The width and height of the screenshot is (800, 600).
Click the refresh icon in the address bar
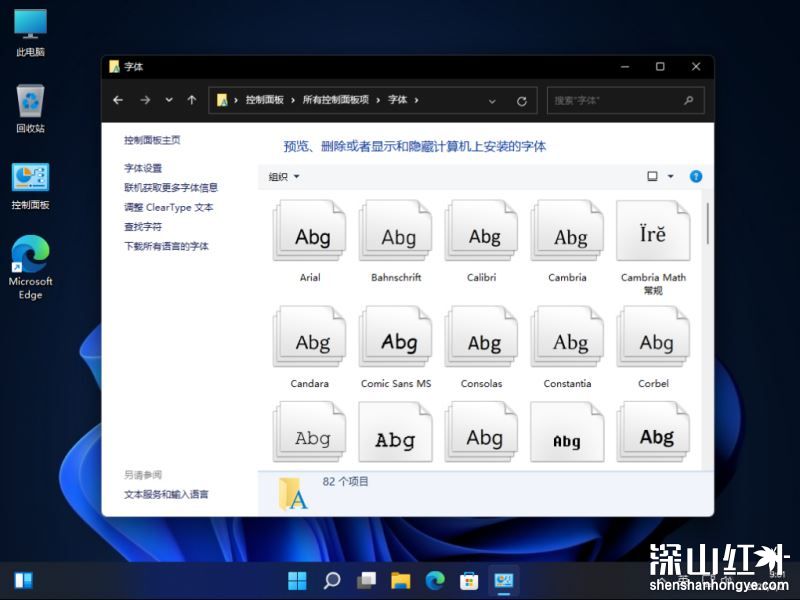522,100
